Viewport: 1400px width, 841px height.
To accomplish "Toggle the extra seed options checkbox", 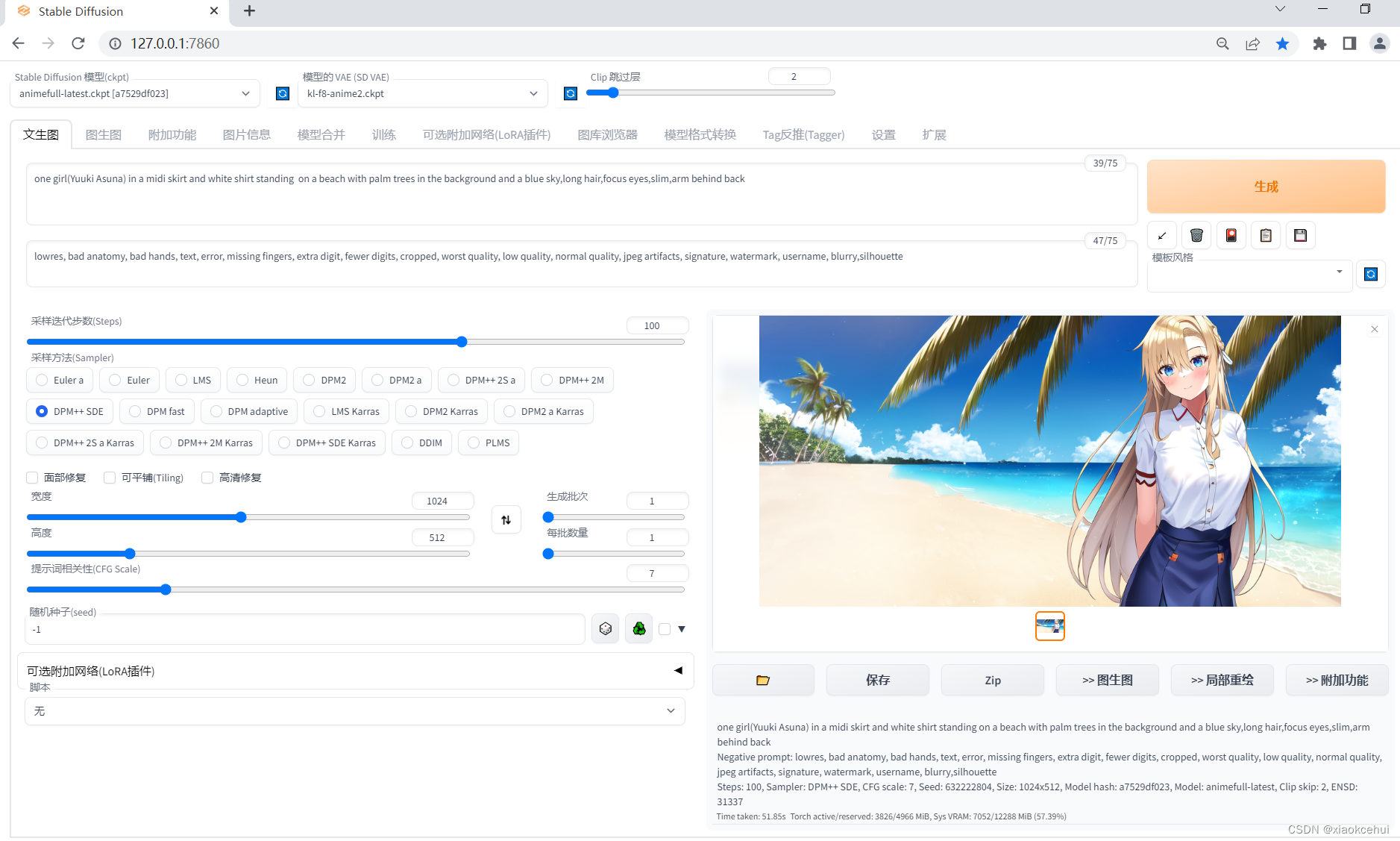I will [x=665, y=629].
